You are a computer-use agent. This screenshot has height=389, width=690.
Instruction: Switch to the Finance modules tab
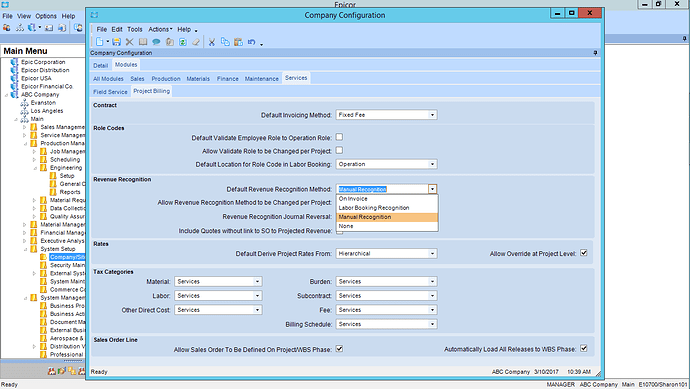pyautogui.click(x=228, y=79)
